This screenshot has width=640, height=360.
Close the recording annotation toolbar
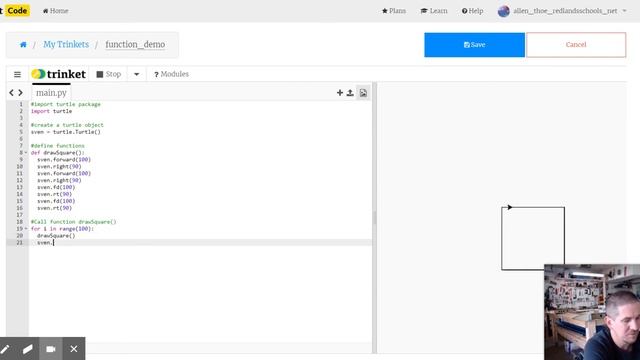pyautogui.click(x=73, y=349)
